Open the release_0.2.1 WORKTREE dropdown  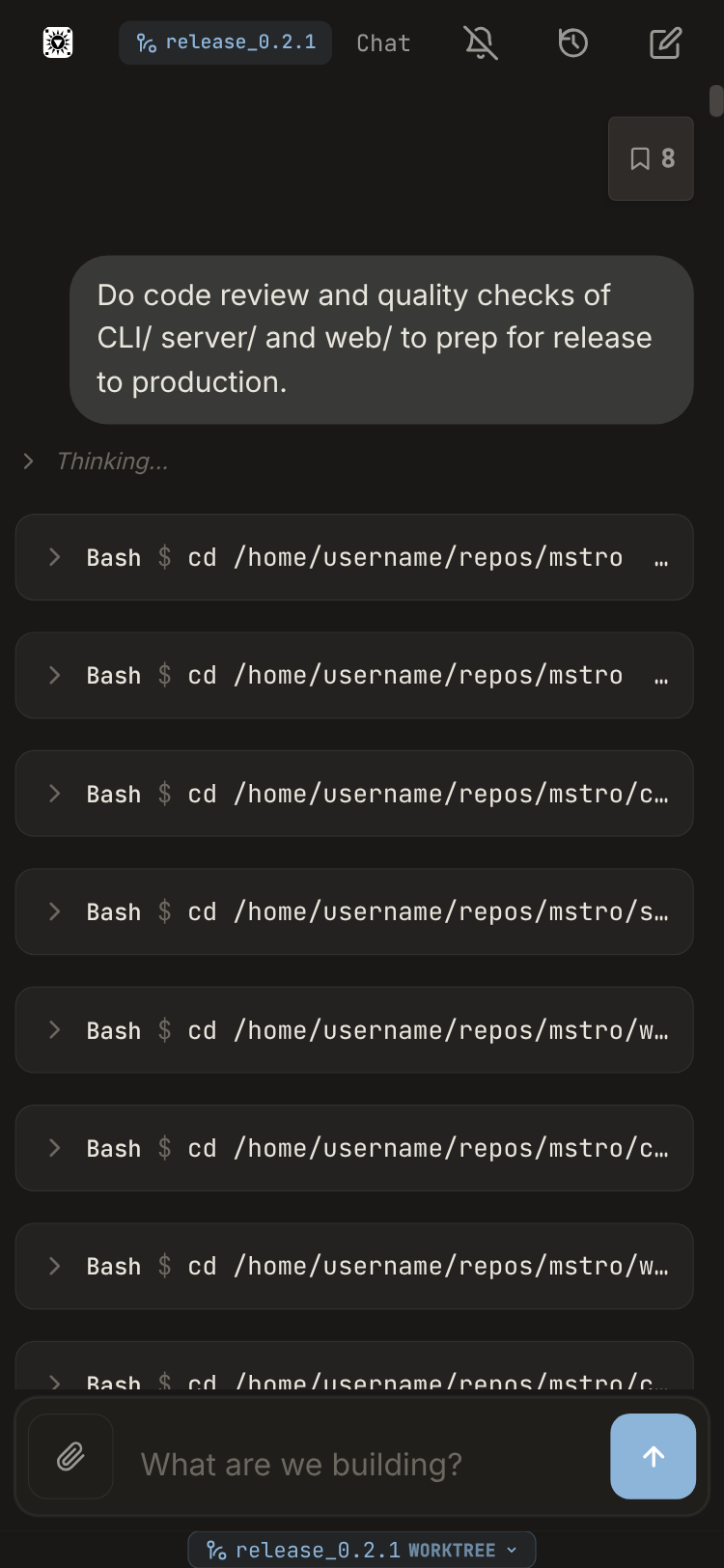pyautogui.click(x=362, y=1550)
